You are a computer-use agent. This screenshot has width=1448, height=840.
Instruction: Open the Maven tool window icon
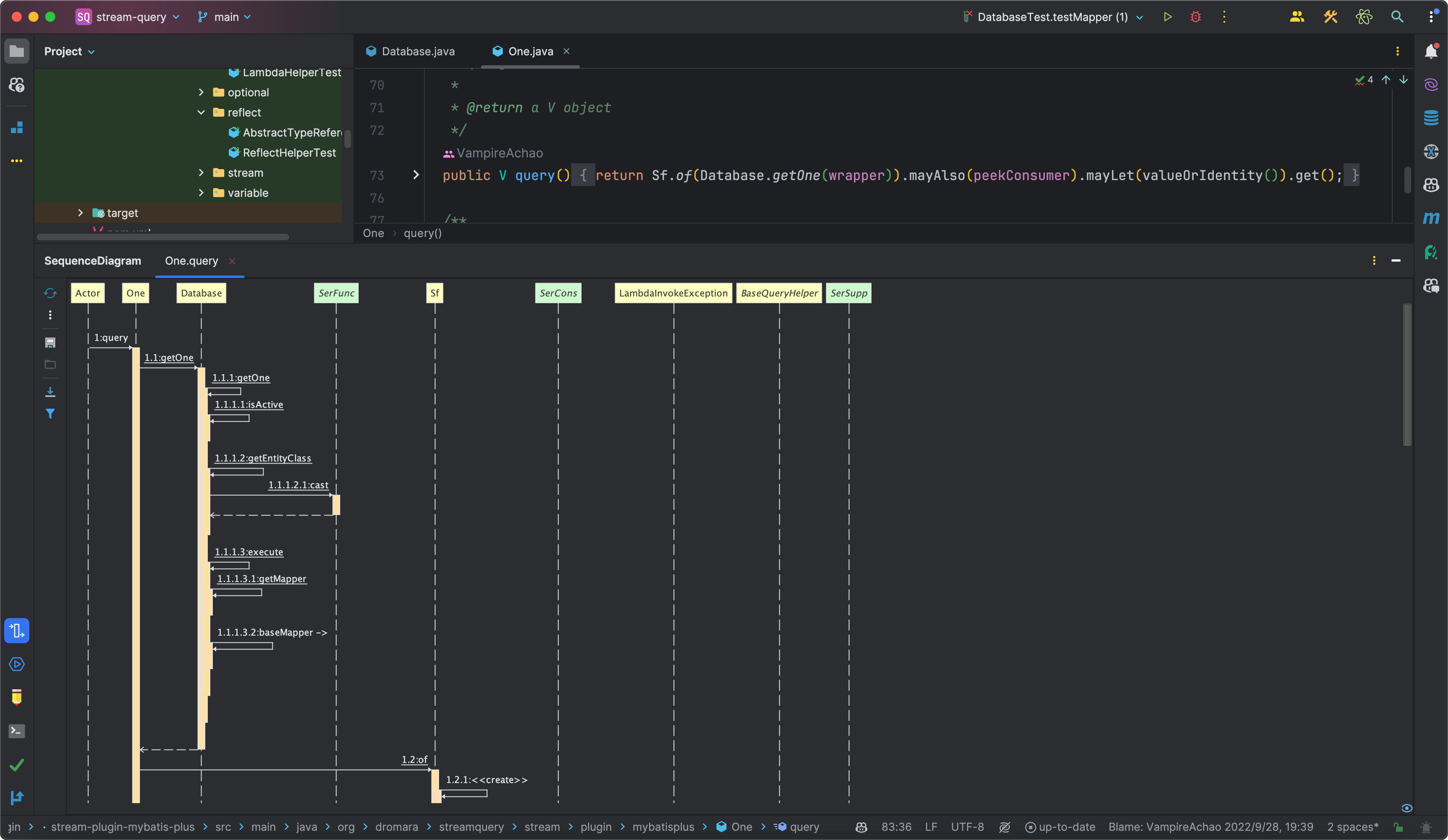[x=1431, y=218]
